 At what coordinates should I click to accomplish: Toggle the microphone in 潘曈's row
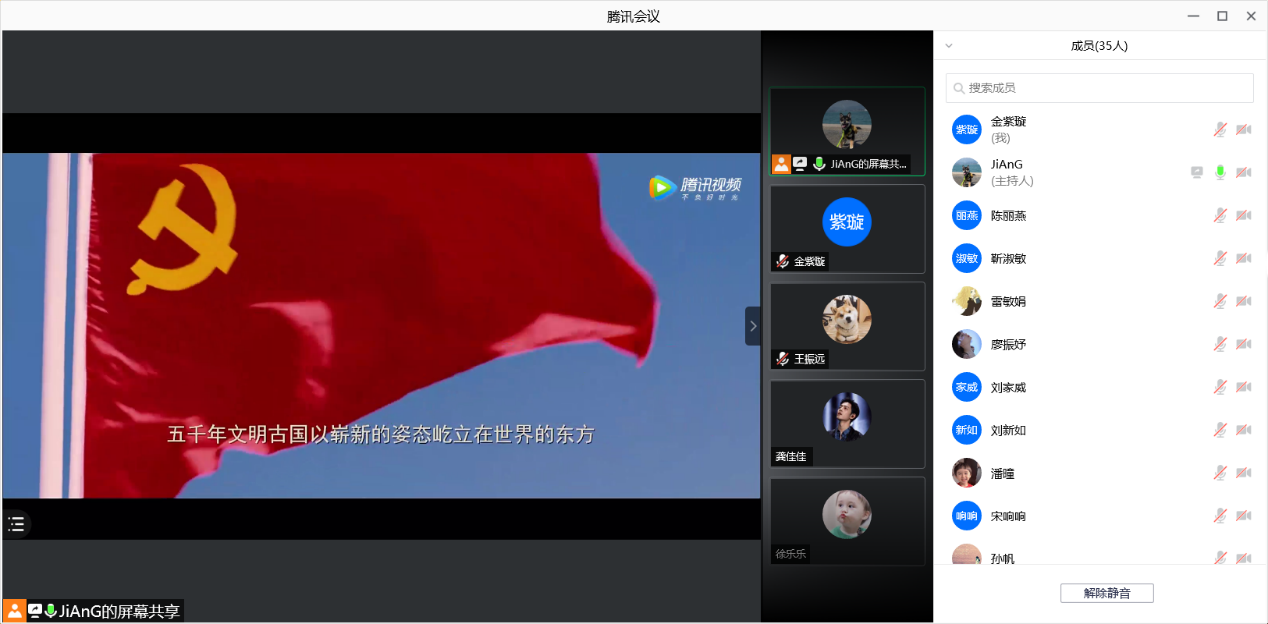pos(1220,473)
